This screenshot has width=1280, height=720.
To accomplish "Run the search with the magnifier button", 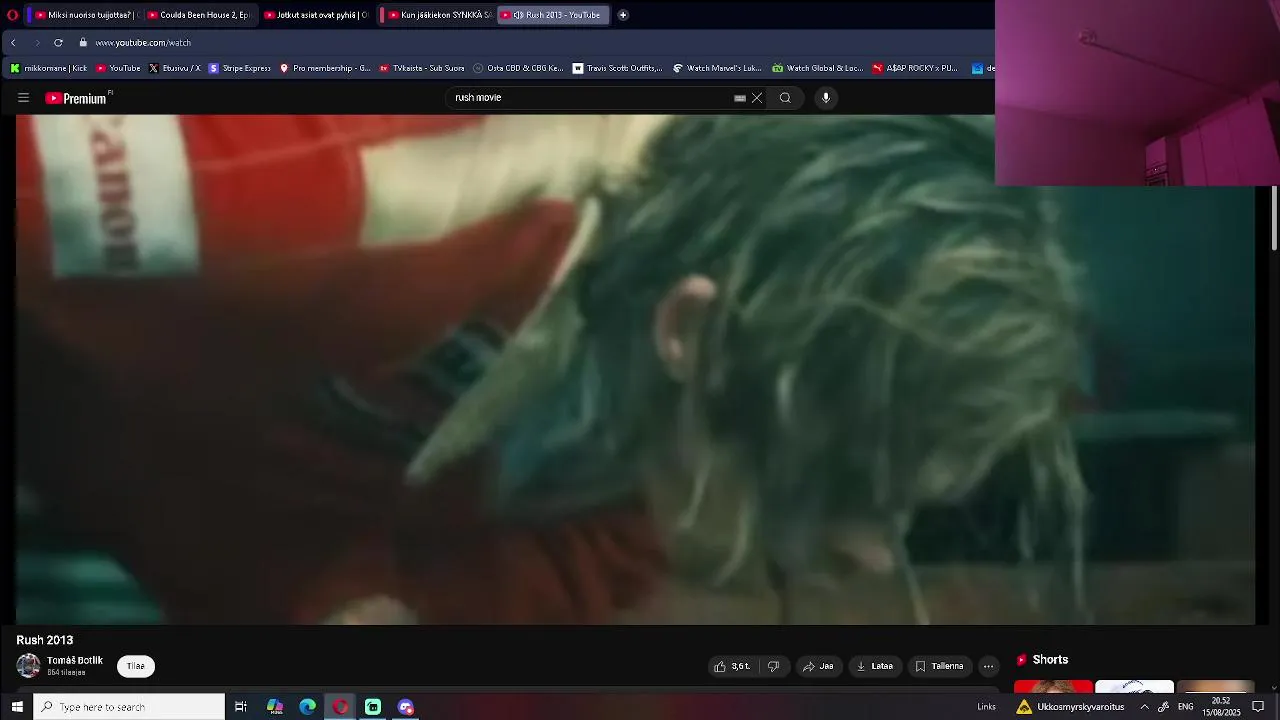I will (x=785, y=98).
